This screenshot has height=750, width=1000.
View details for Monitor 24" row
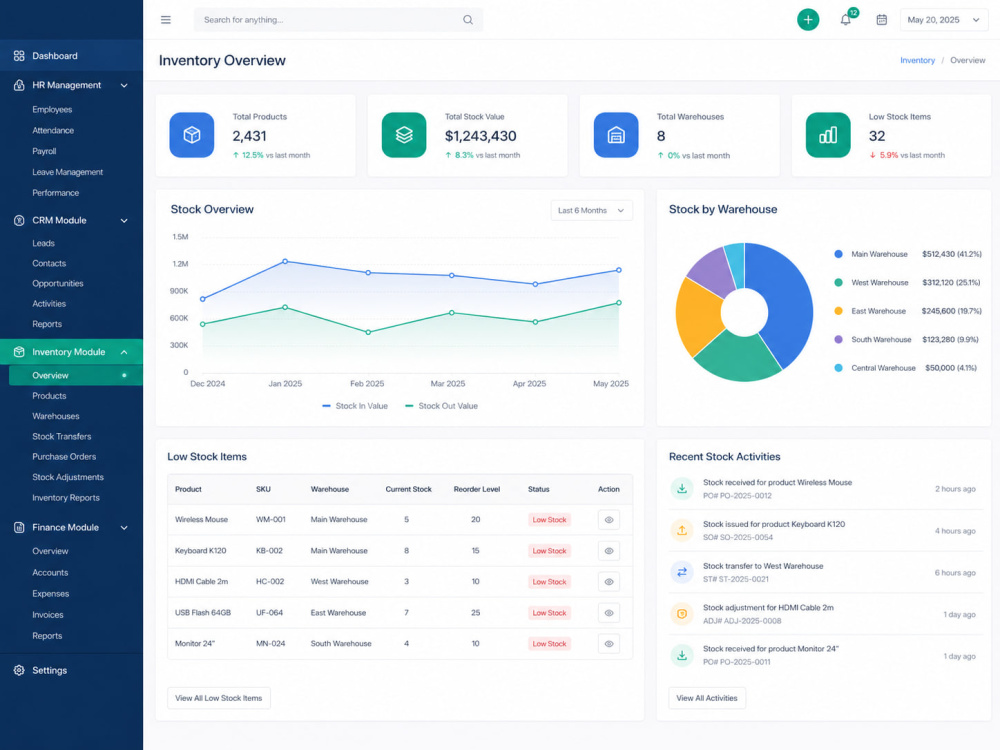(609, 644)
